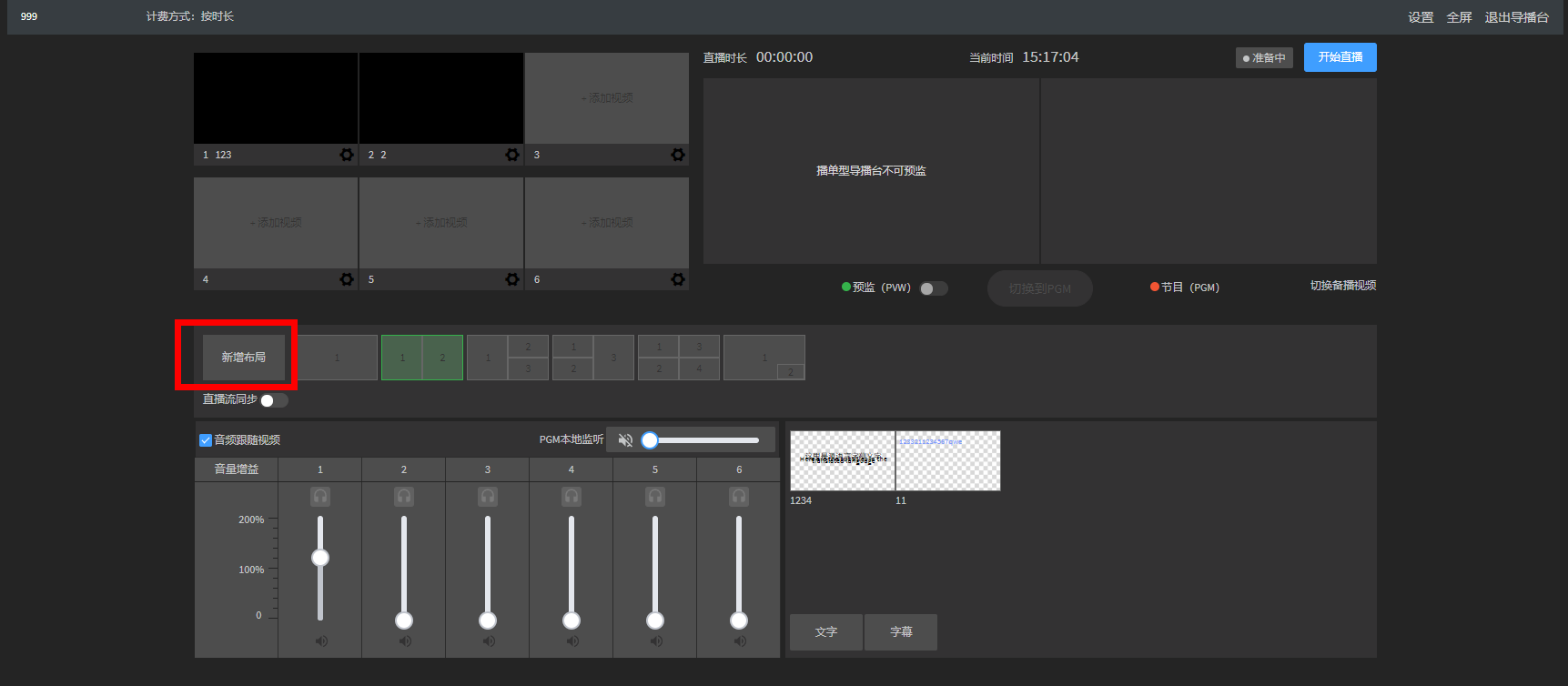Uncheck the 音频跟随视频 checkbox
Image resolution: width=1568 pixels, height=686 pixels.
coord(206,440)
